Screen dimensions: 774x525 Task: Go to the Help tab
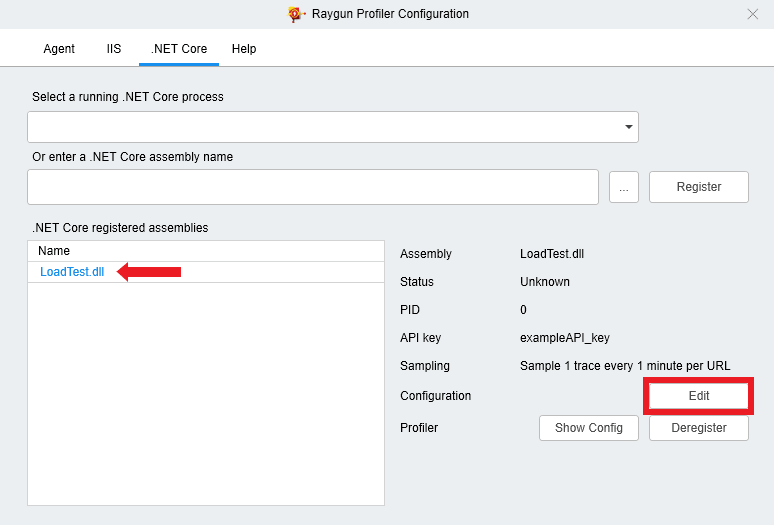click(x=244, y=48)
